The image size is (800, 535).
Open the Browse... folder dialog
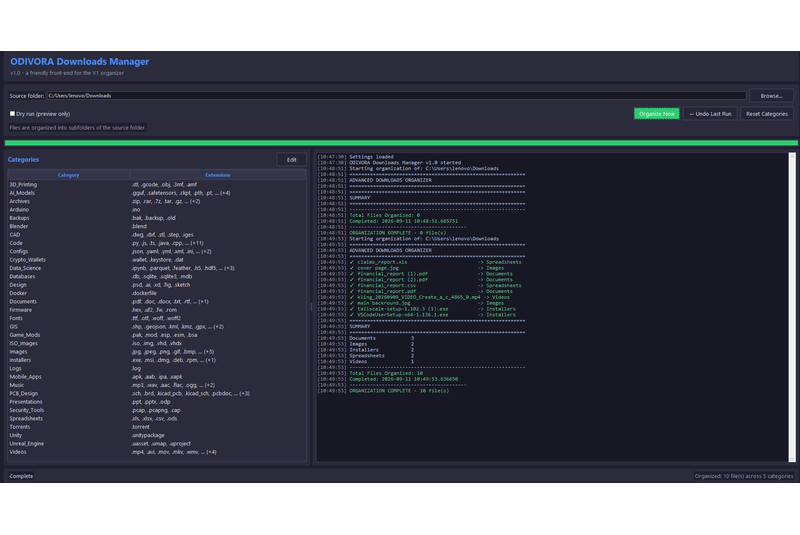771,95
